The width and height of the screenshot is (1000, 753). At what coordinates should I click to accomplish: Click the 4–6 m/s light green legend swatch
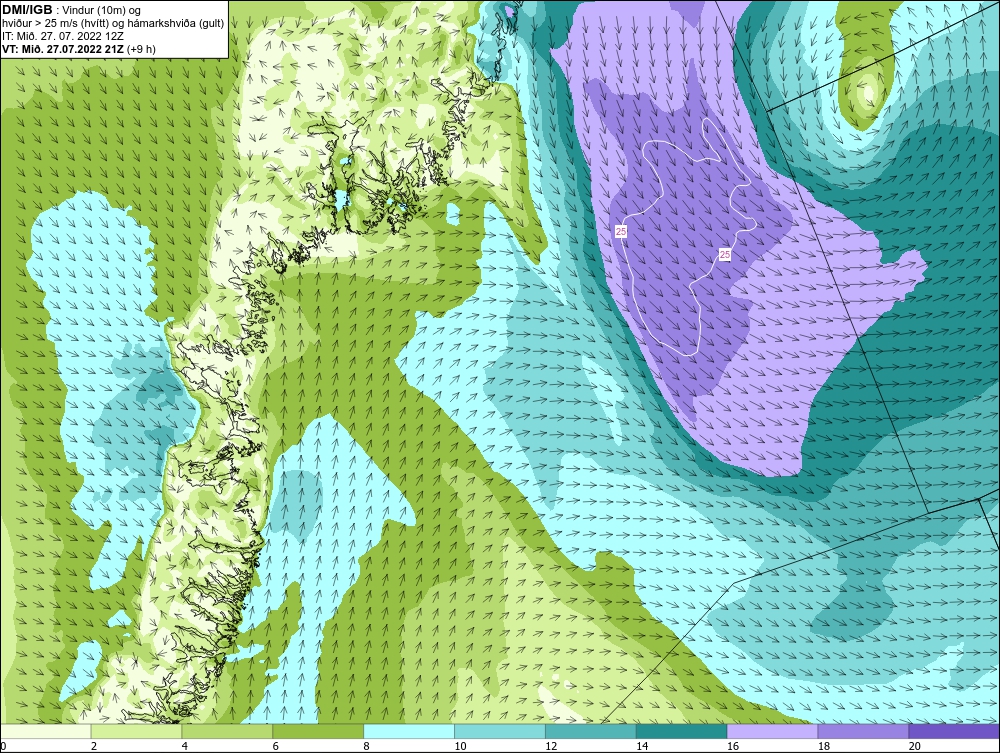227,731
